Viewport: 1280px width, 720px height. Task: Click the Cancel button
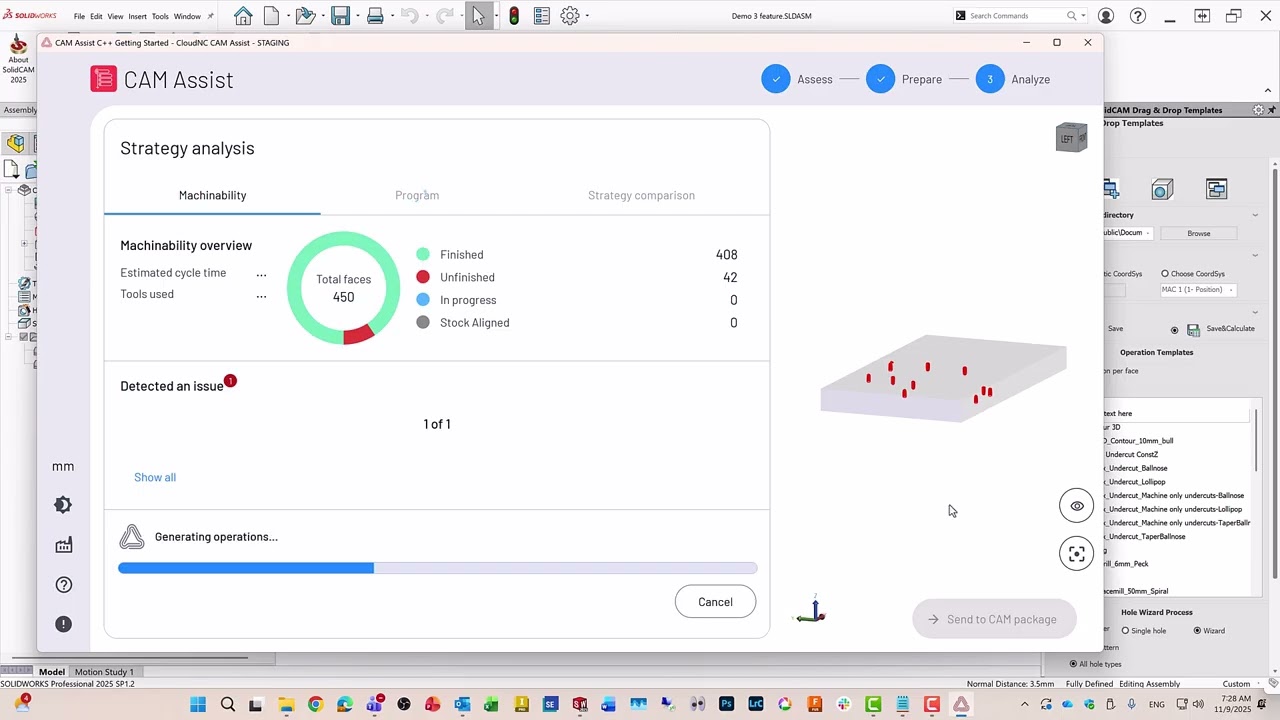(715, 602)
